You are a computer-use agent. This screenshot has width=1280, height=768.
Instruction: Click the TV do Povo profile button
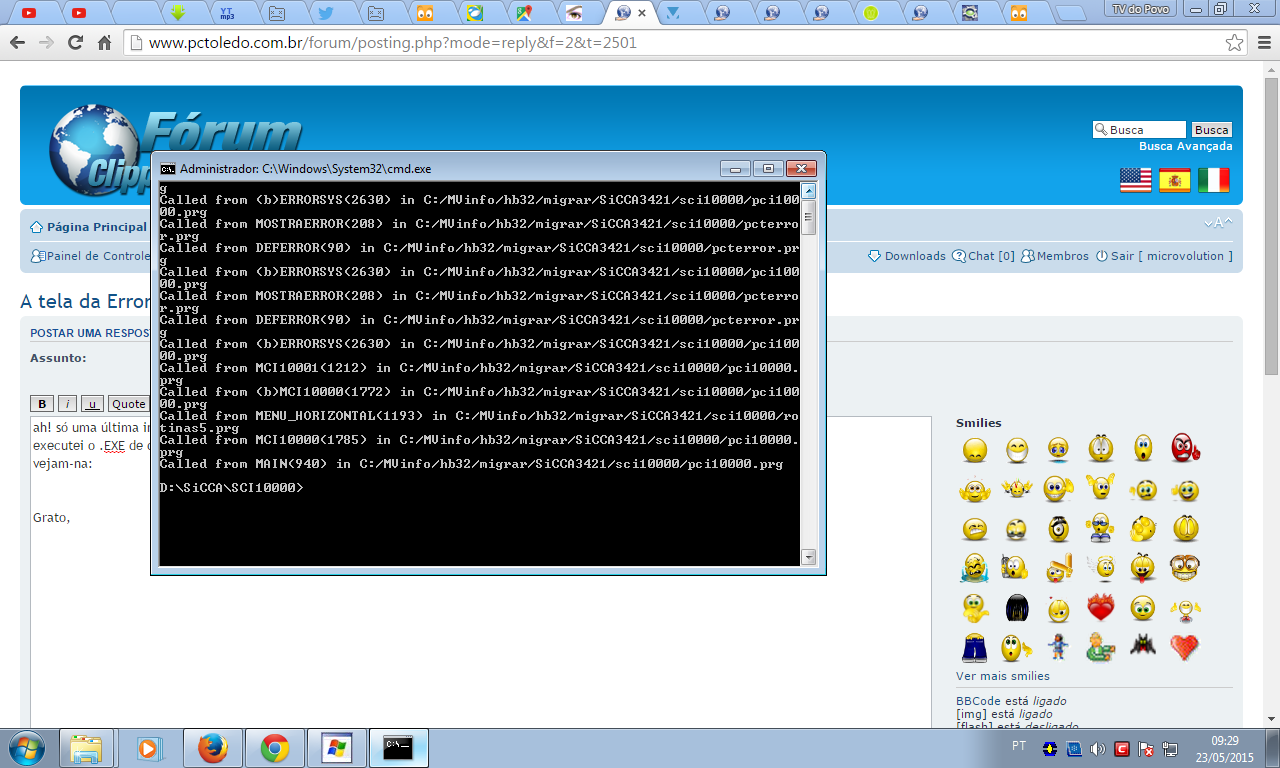pyautogui.click(x=1141, y=8)
